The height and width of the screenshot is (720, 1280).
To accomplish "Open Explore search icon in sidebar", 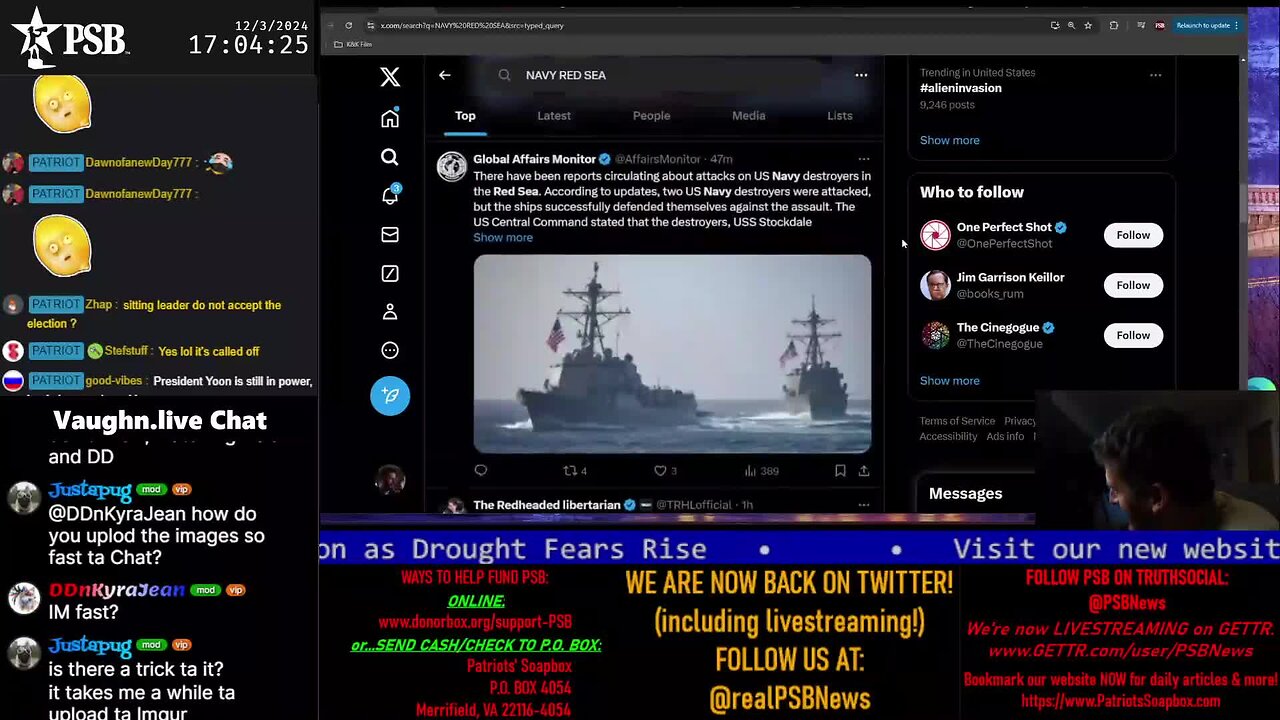I will click(x=390, y=157).
